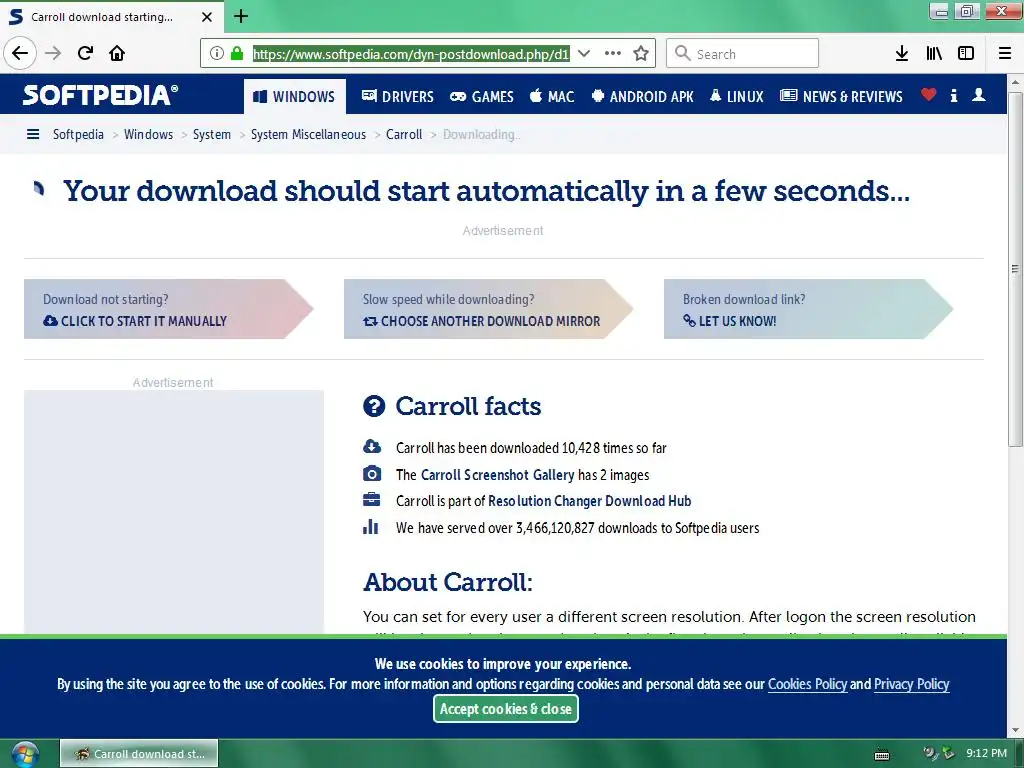The height and width of the screenshot is (768, 1024).
Task: Open the Games category
Action: pyautogui.click(x=482, y=97)
